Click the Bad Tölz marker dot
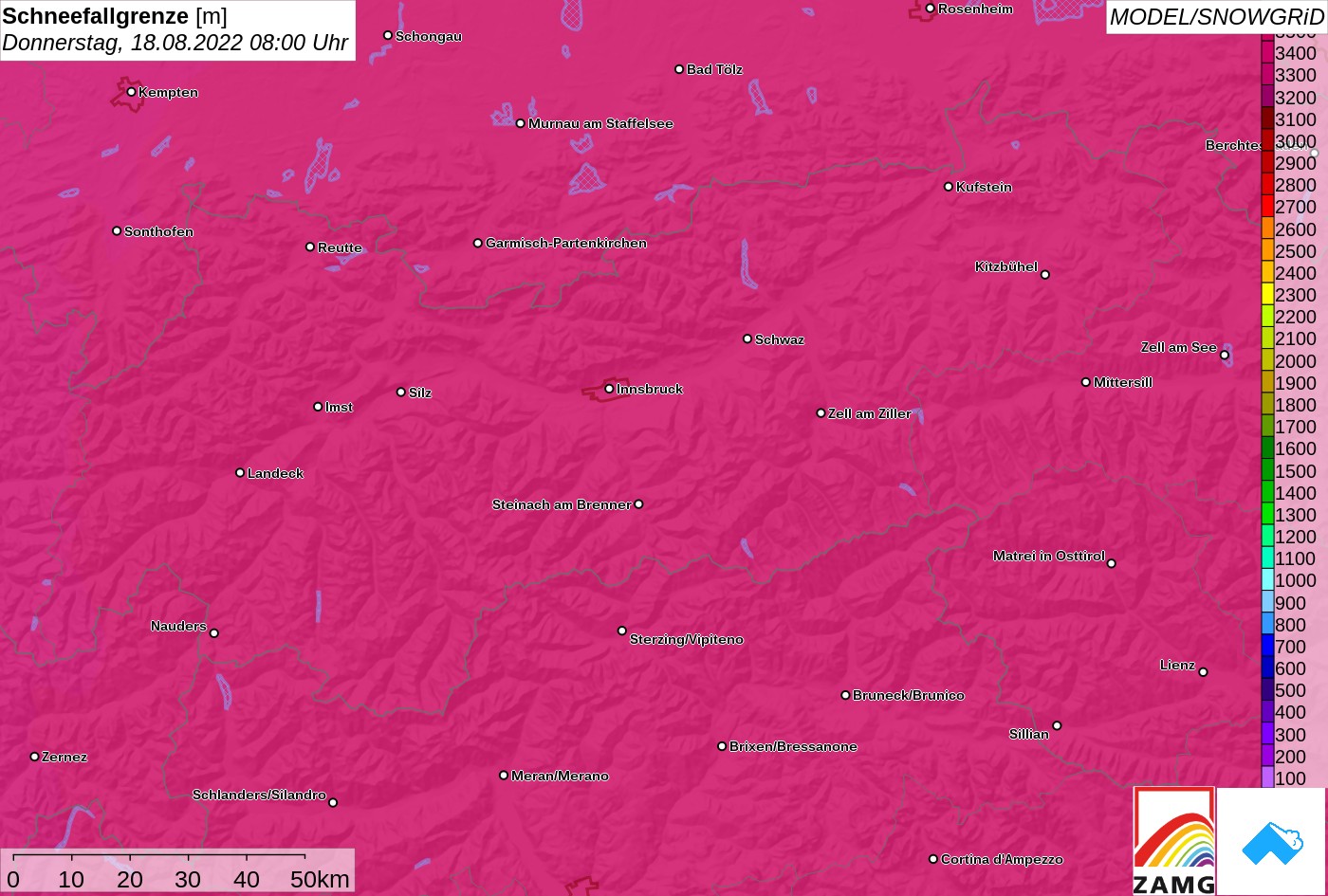Screen dimensions: 1328x896 coord(679,69)
